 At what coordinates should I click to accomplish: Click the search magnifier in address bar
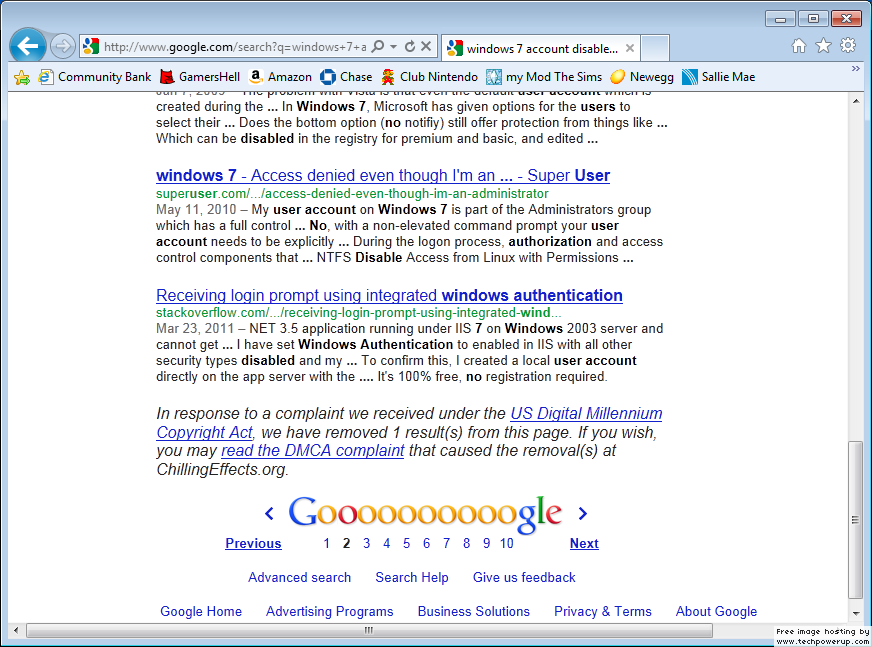pyautogui.click(x=378, y=47)
